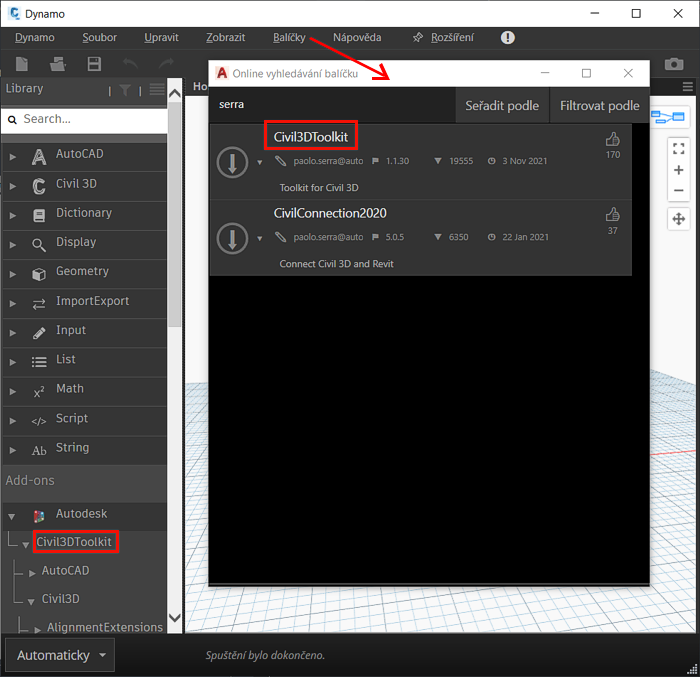The width and height of the screenshot is (700, 677).
Task: Zoom to fit the workspace view
Action: pos(679,149)
